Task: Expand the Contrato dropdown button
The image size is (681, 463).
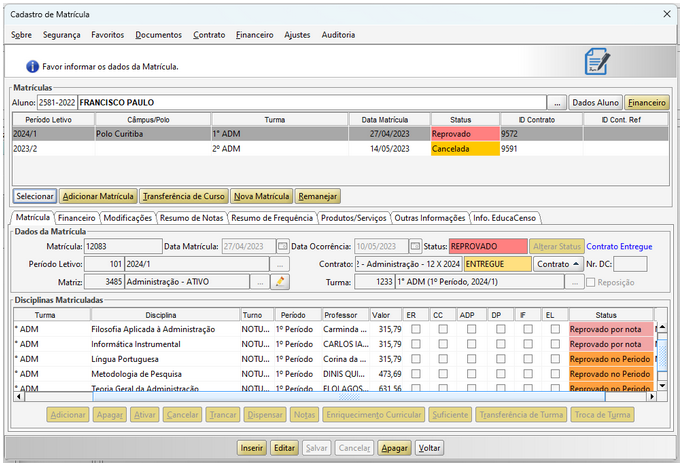Action: pyautogui.click(x=558, y=264)
